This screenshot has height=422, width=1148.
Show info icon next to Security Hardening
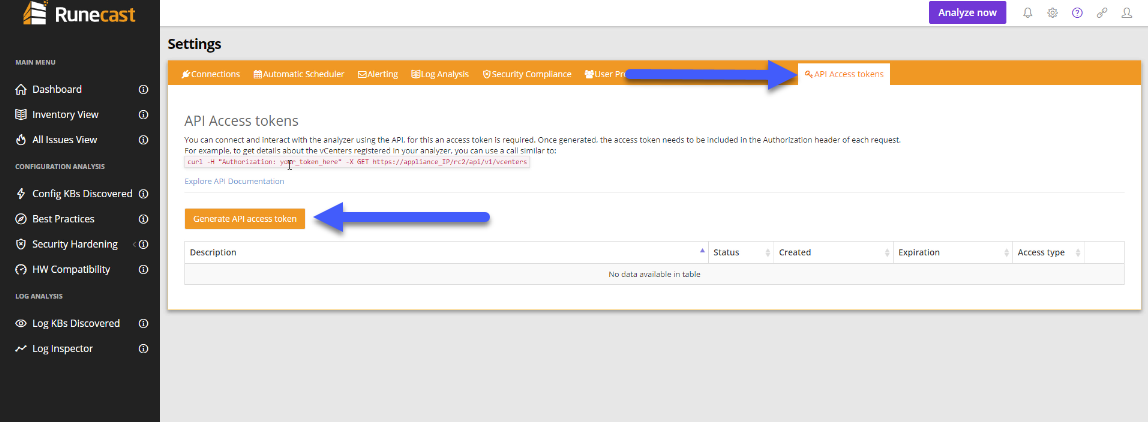pyautogui.click(x=144, y=244)
